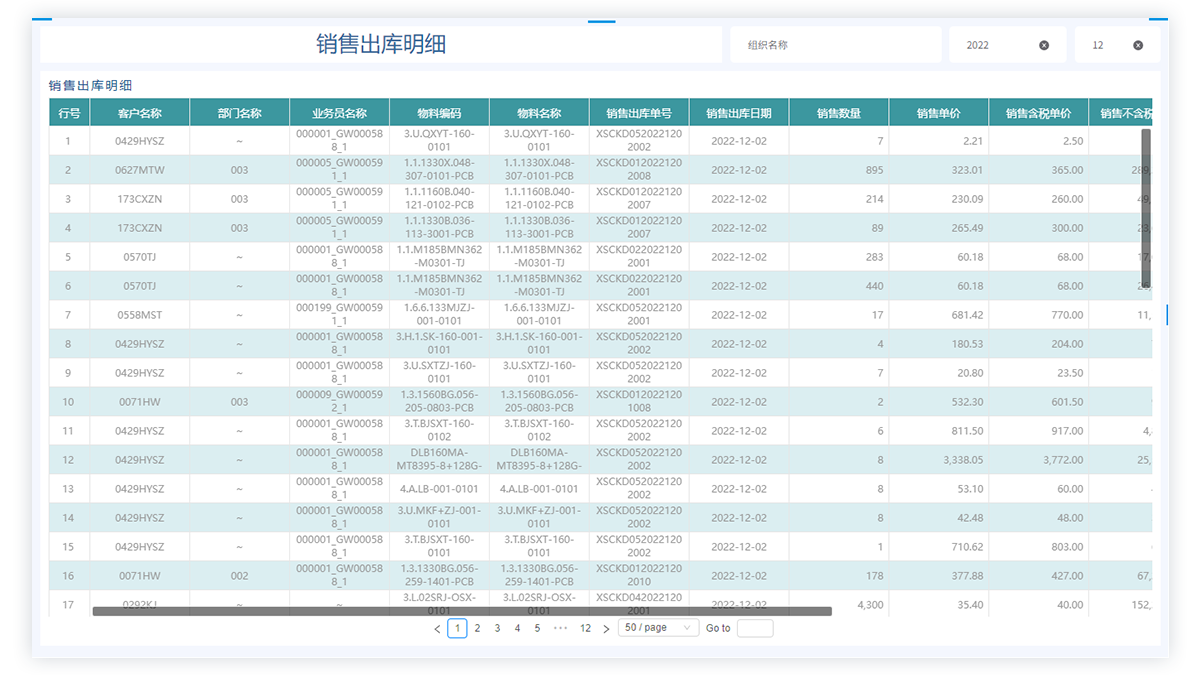Click the vertical scrollbar of the table
This screenshot has height=675, width=1200.
(1146, 208)
